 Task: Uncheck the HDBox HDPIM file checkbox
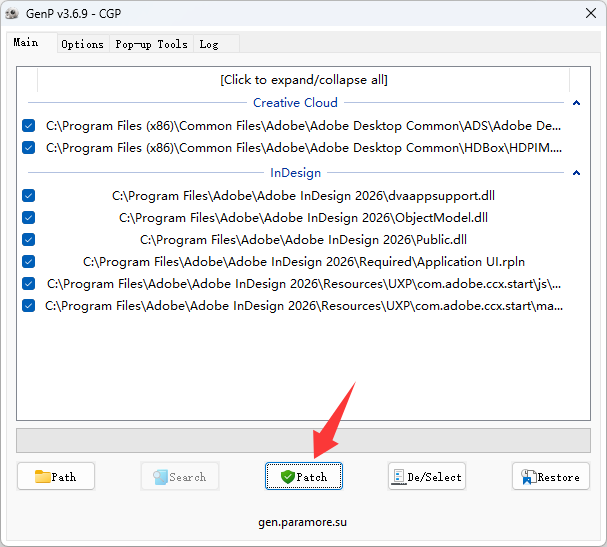29,147
